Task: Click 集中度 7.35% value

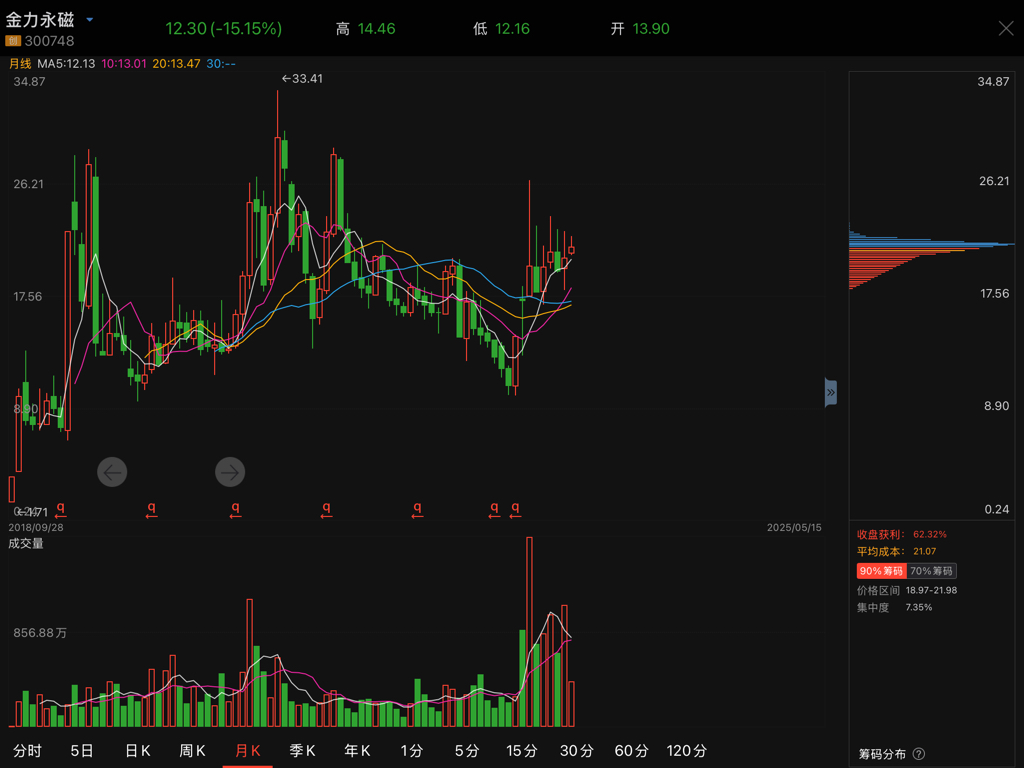Action: pos(919,607)
